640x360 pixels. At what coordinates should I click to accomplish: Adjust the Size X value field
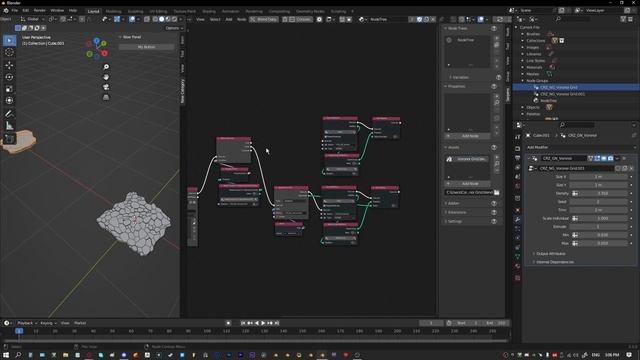coord(598,177)
